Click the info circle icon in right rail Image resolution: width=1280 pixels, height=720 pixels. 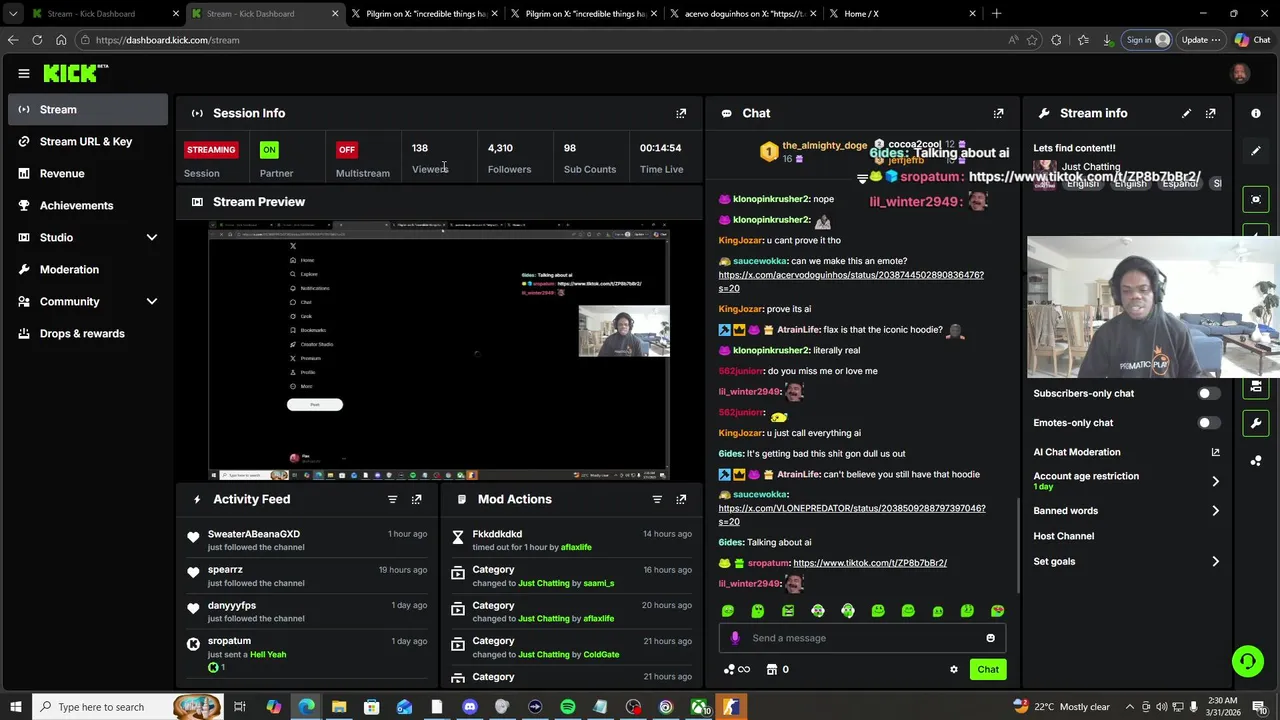pyautogui.click(x=1256, y=113)
